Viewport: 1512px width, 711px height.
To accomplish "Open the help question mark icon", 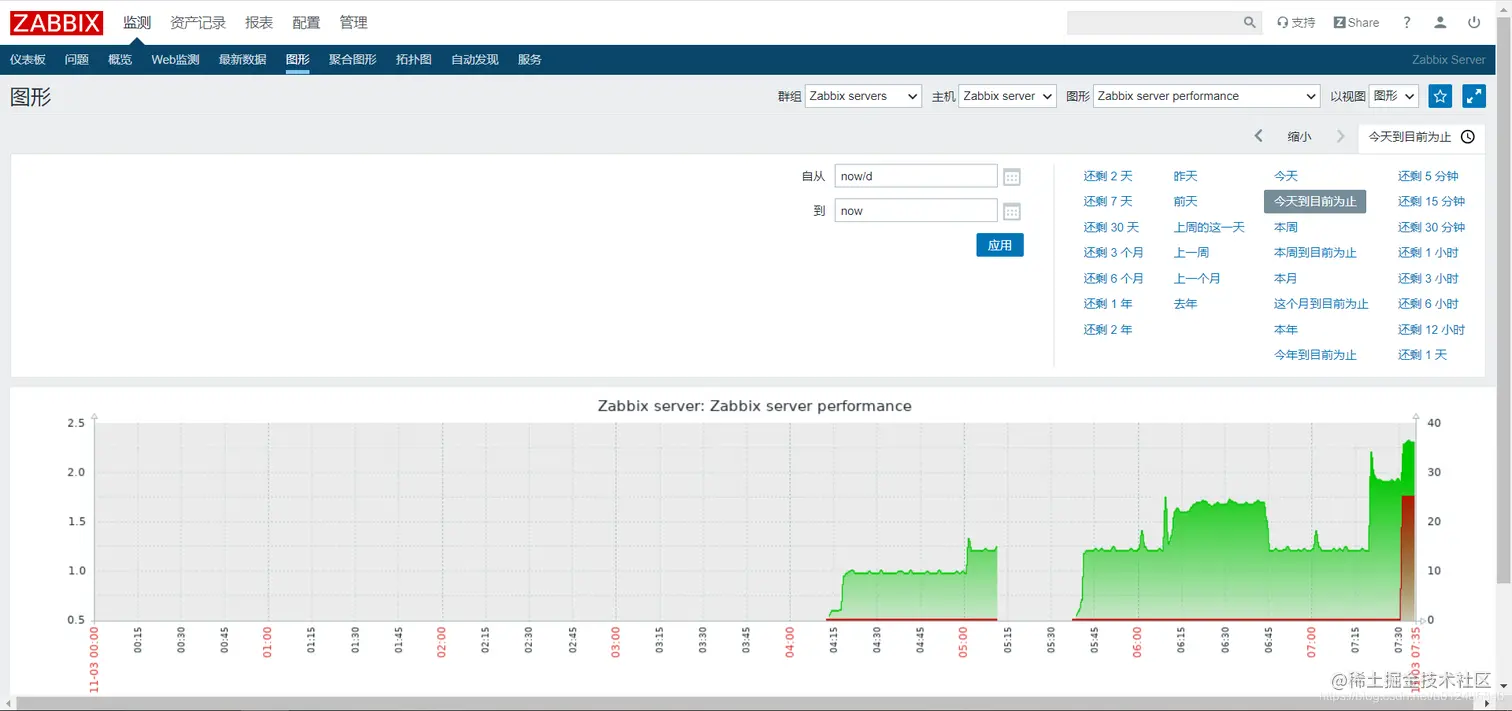I will [1407, 22].
